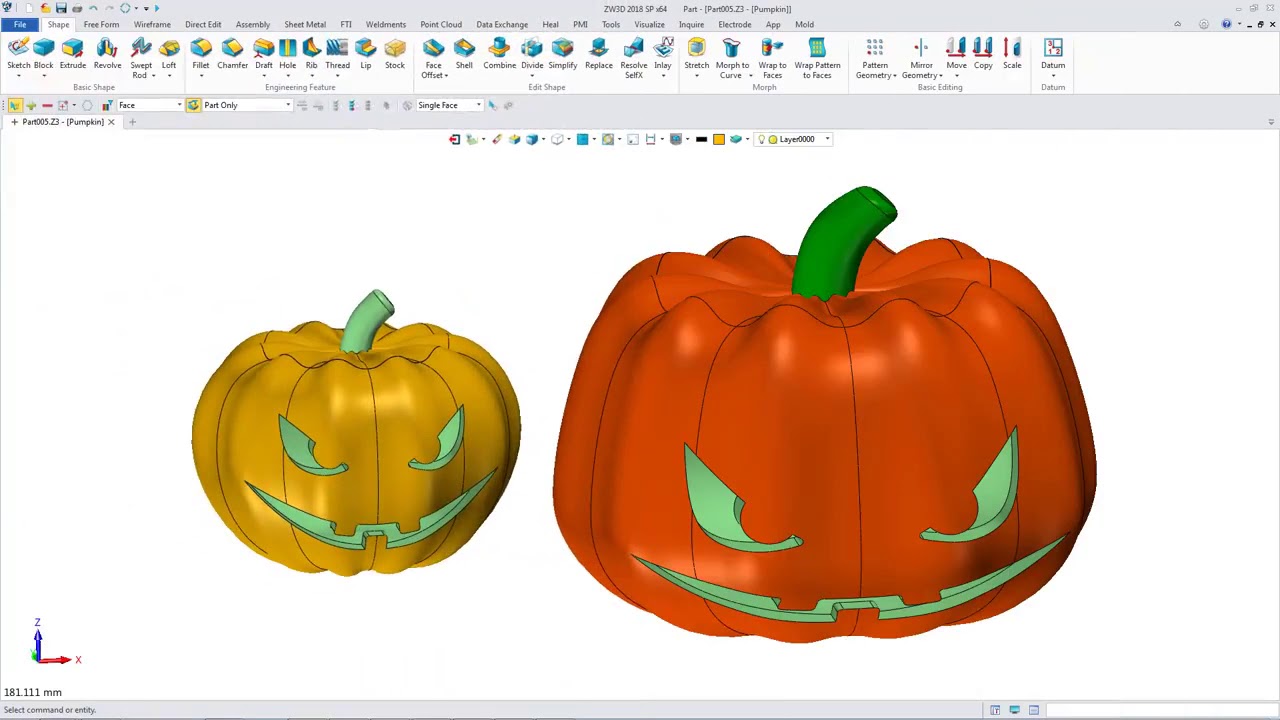Apply the Fillet feature
Image resolution: width=1280 pixels, height=720 pixels.
(x=201, y=55)
